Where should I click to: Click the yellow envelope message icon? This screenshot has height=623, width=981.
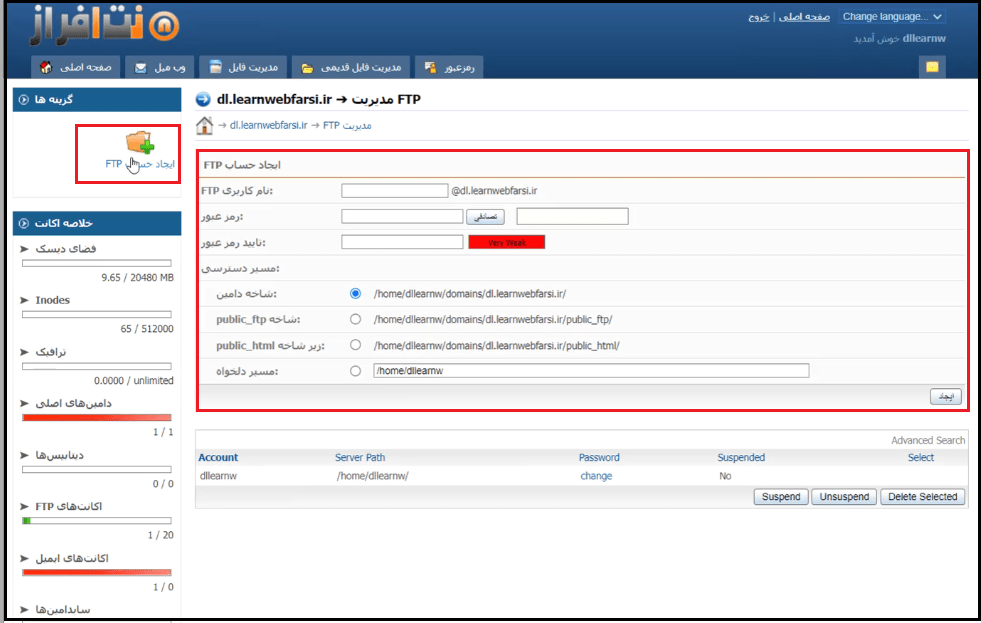[932, 67]
